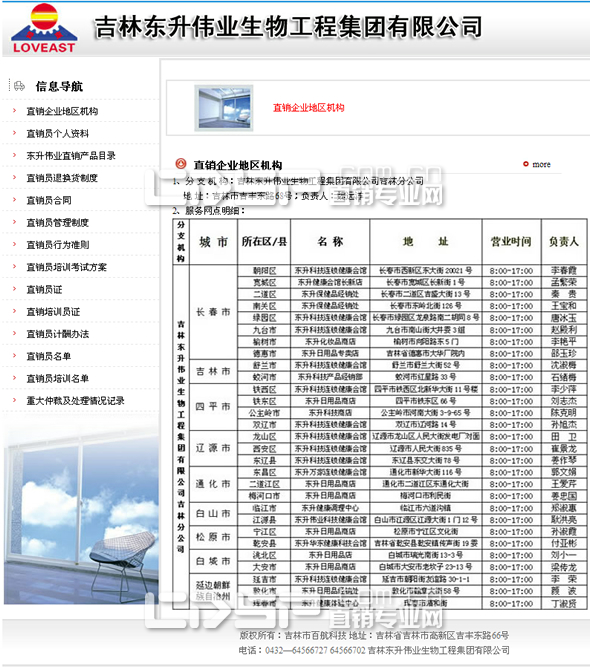Click the 东升化妆品商店 cell
The height and width of the screenshot is (667, 590).
coord(330,341)
